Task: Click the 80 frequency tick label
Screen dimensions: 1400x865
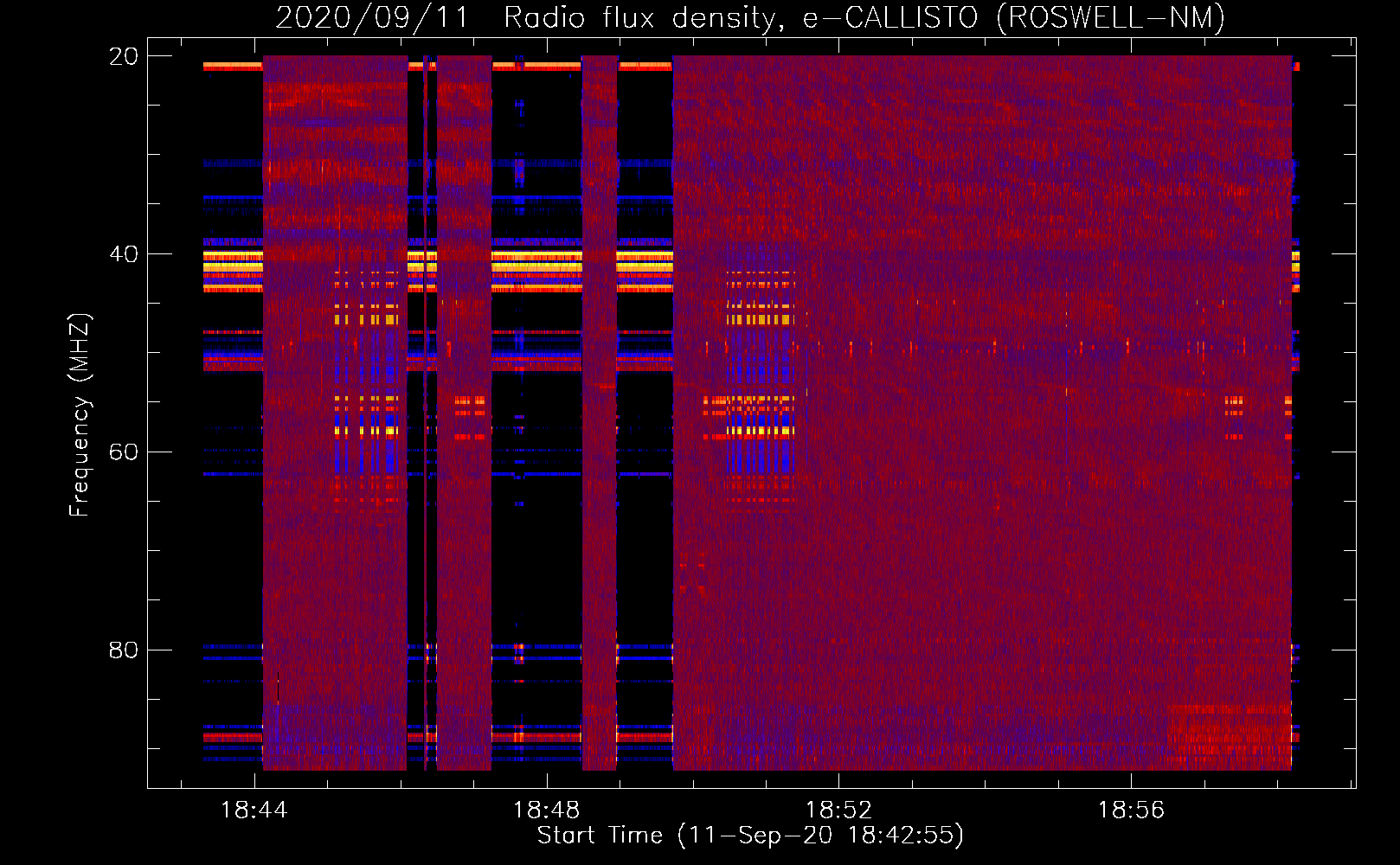Action: (124, 650)
